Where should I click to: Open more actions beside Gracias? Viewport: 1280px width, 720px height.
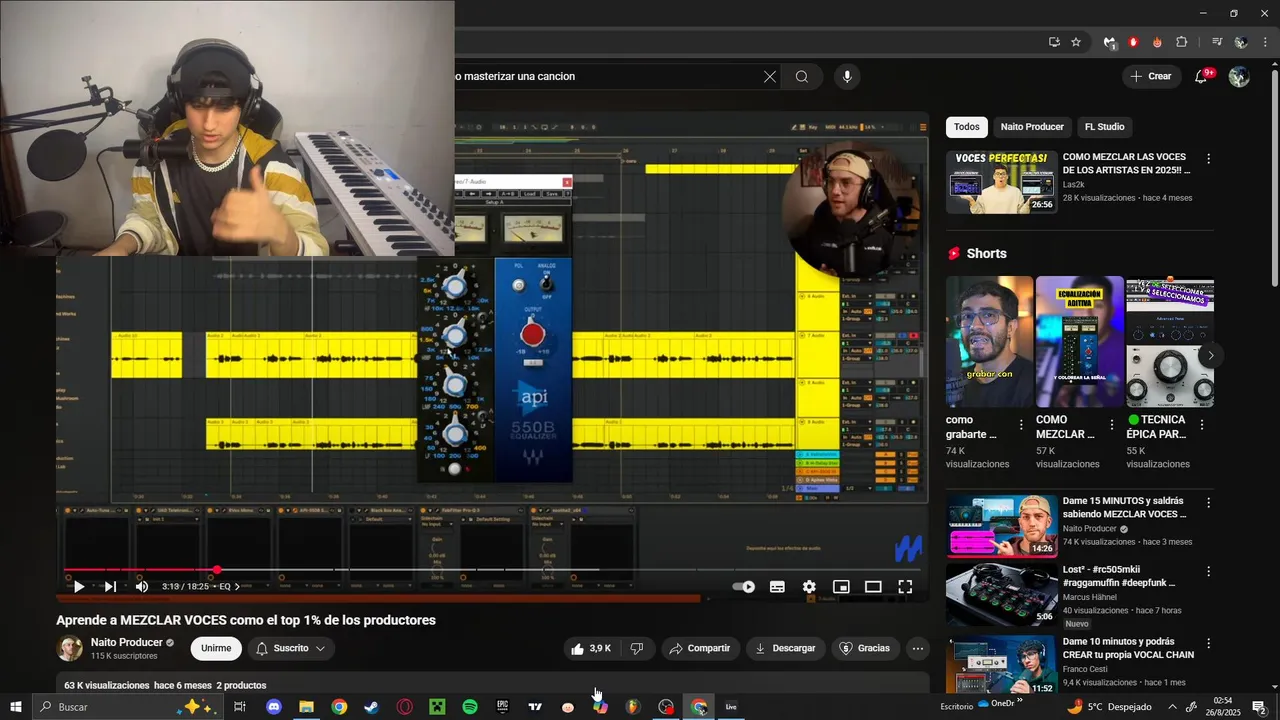pyautogui.click(x=918, y=648)
